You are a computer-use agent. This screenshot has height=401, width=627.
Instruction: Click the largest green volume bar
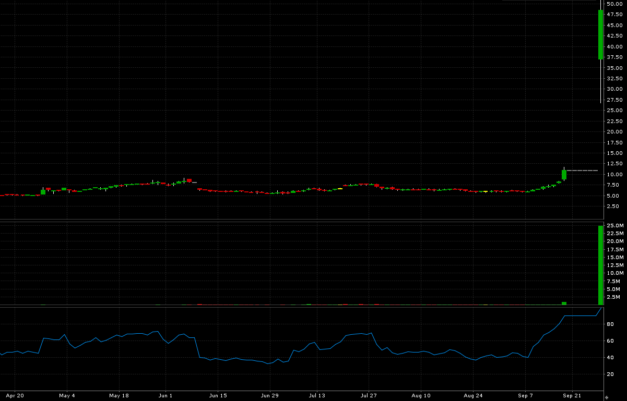(x=600, y=265)
